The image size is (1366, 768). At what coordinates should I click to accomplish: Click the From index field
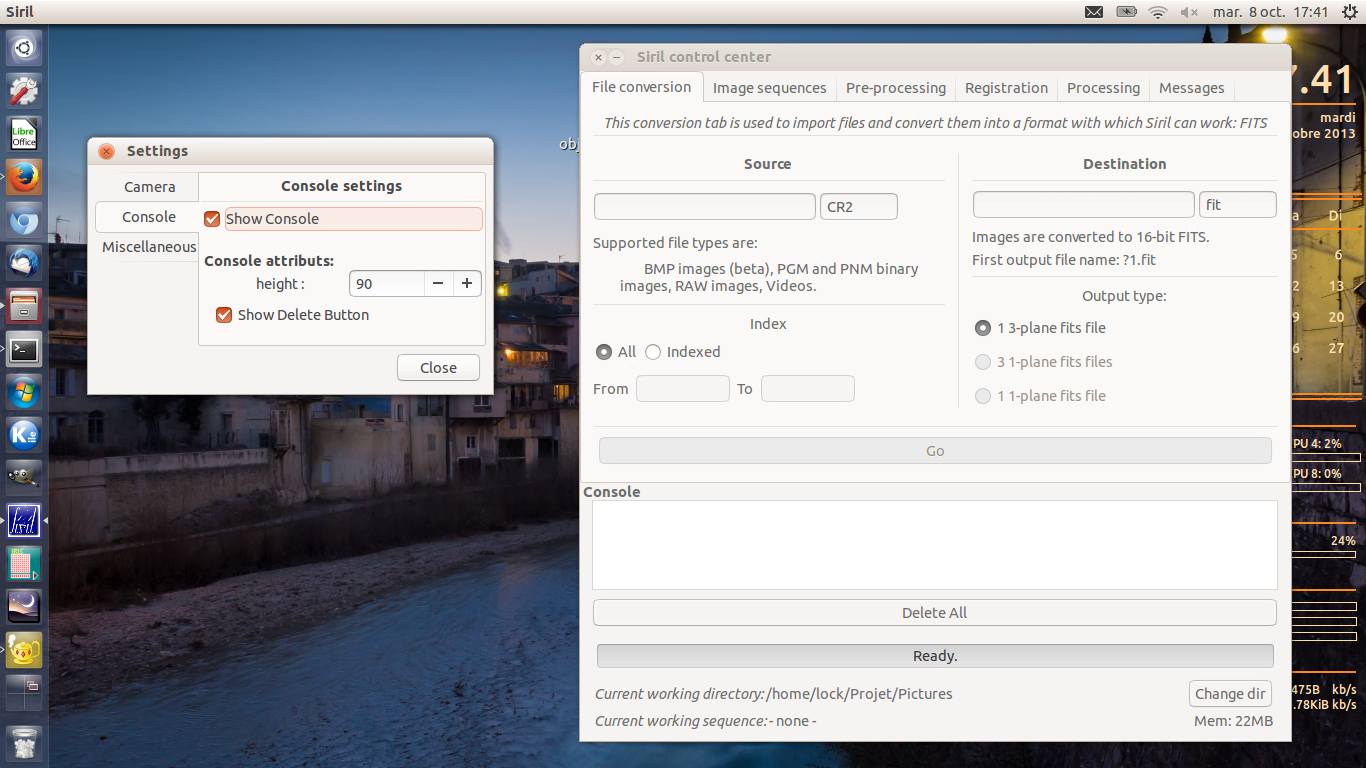pos(683,389)
